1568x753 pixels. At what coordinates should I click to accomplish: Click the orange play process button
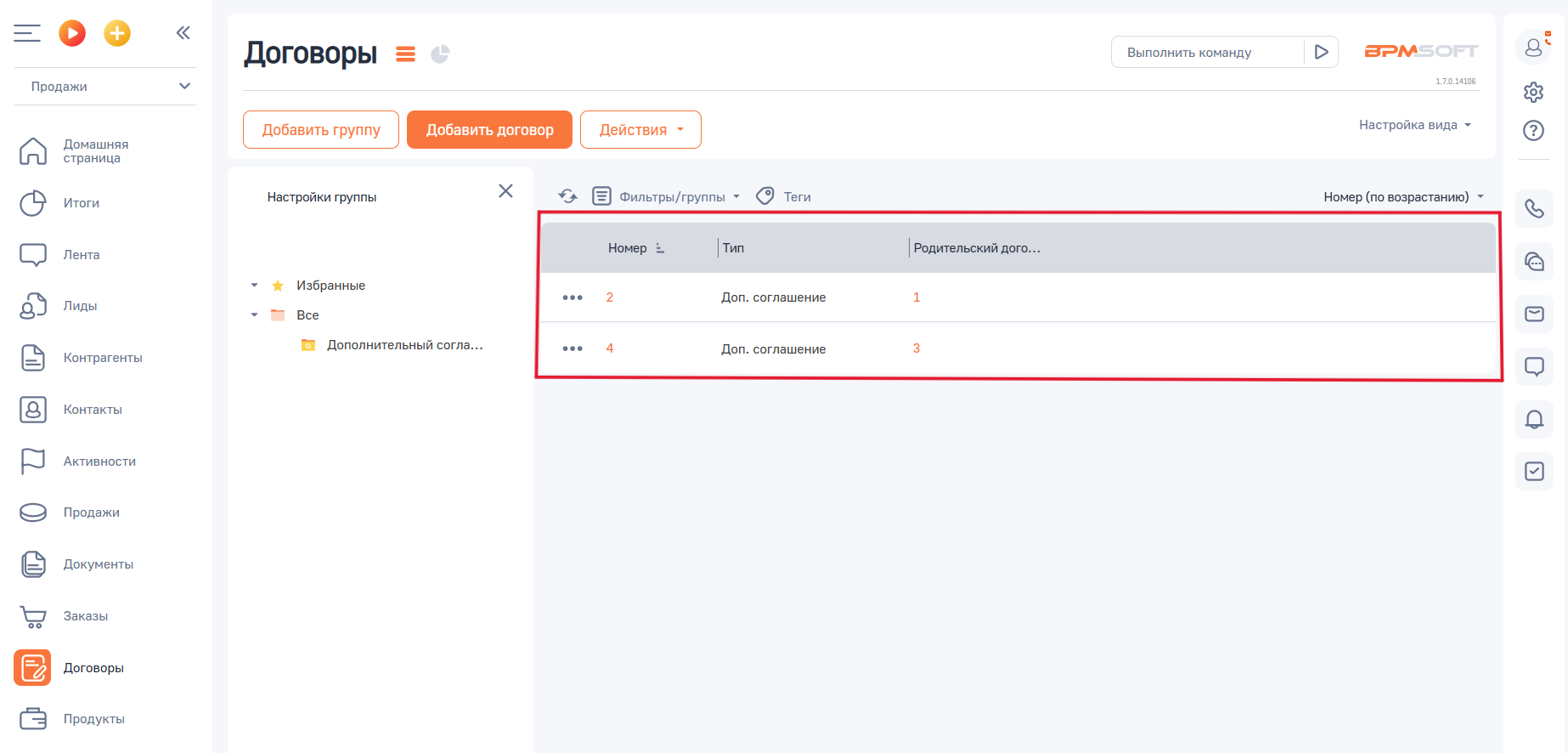pyautogui.click(x=72, y=33)
